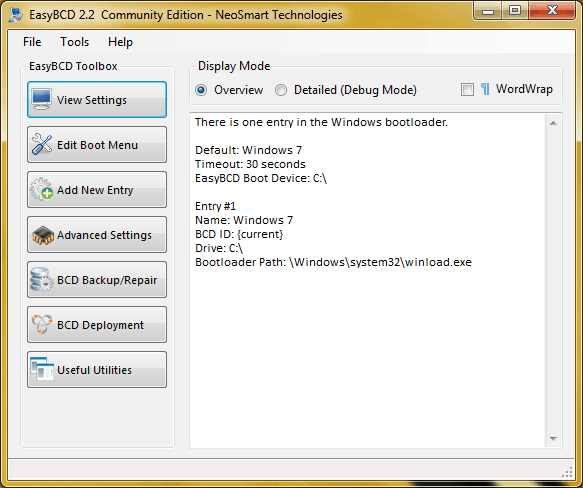Click the Advanced Settings button label
This screenshot has width=583, height=488.
point(104,235)
